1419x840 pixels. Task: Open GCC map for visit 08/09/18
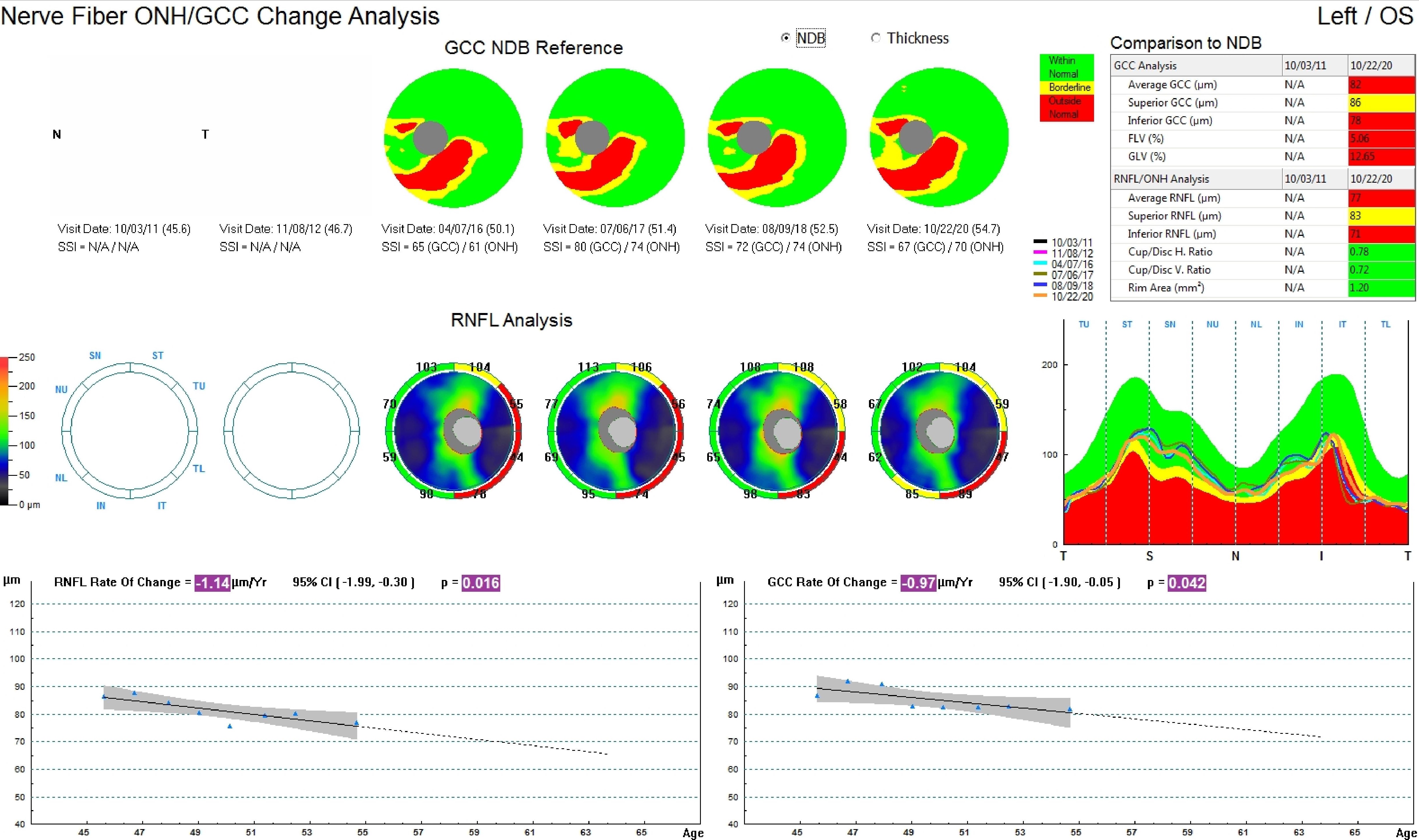pyautogui.click(x=777, y=138)
